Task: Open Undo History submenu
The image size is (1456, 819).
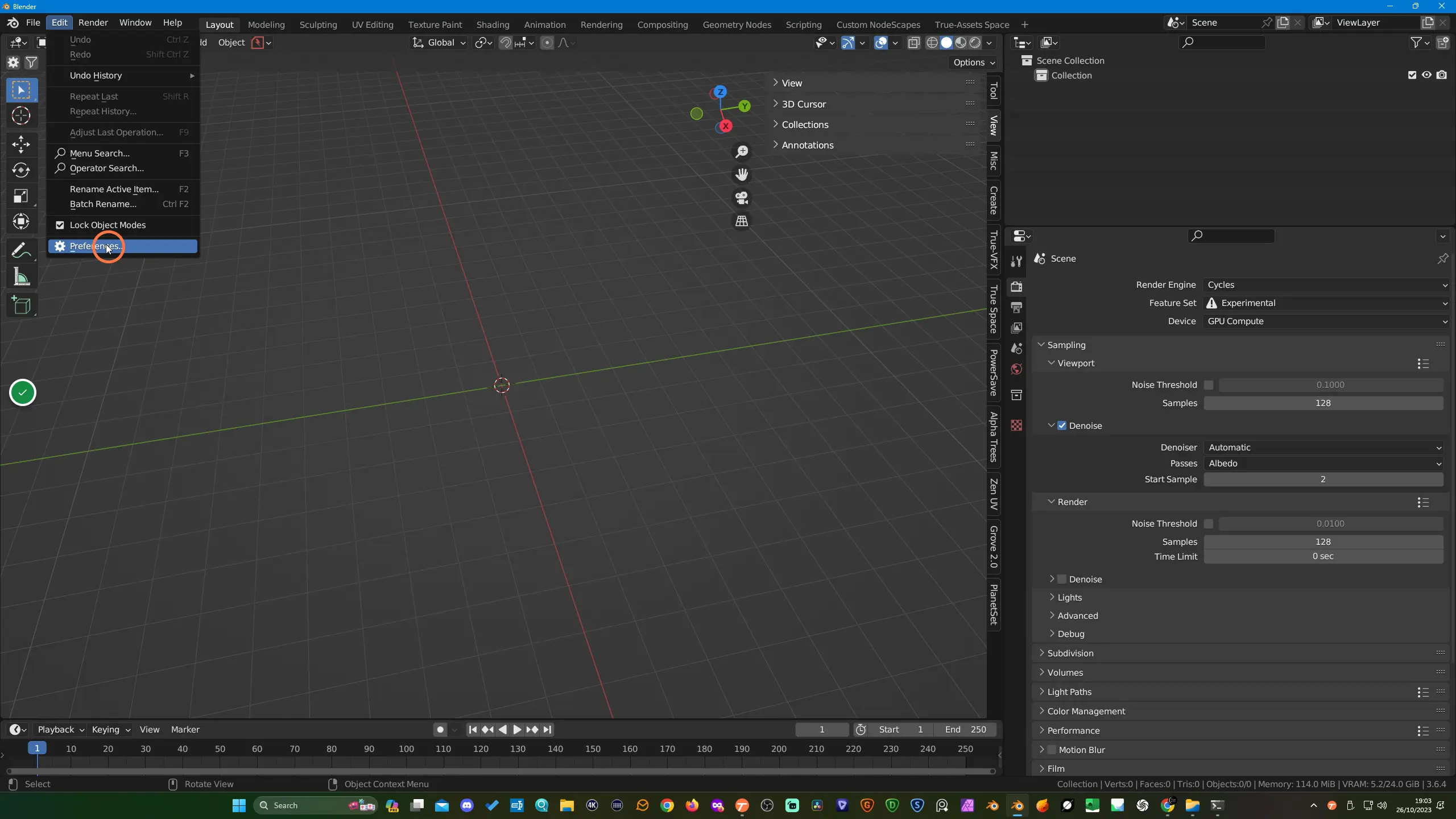Action: (122, 76)
